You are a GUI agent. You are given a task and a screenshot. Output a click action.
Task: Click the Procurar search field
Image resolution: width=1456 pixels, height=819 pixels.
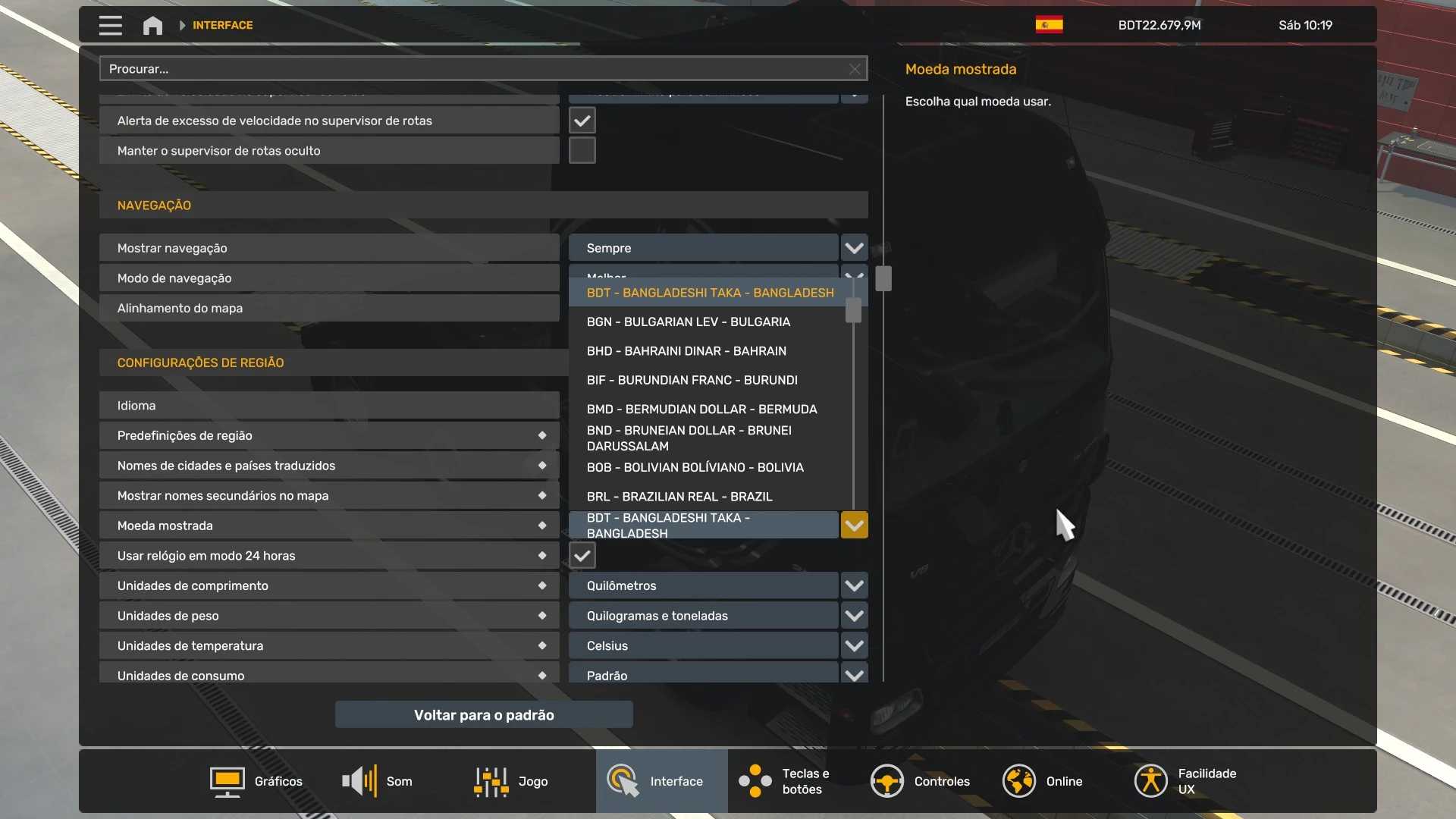coord(470,69)
